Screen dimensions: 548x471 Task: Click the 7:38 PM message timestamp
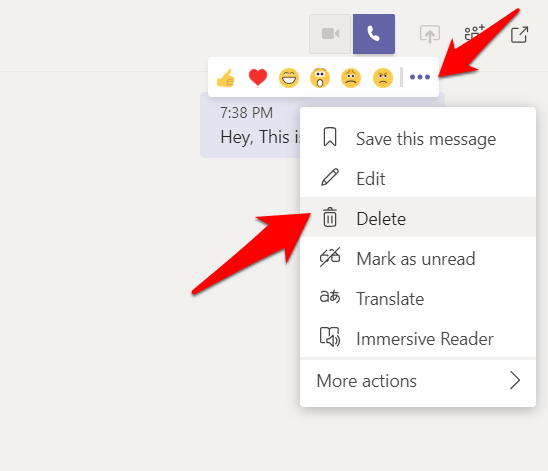(246, 113)
